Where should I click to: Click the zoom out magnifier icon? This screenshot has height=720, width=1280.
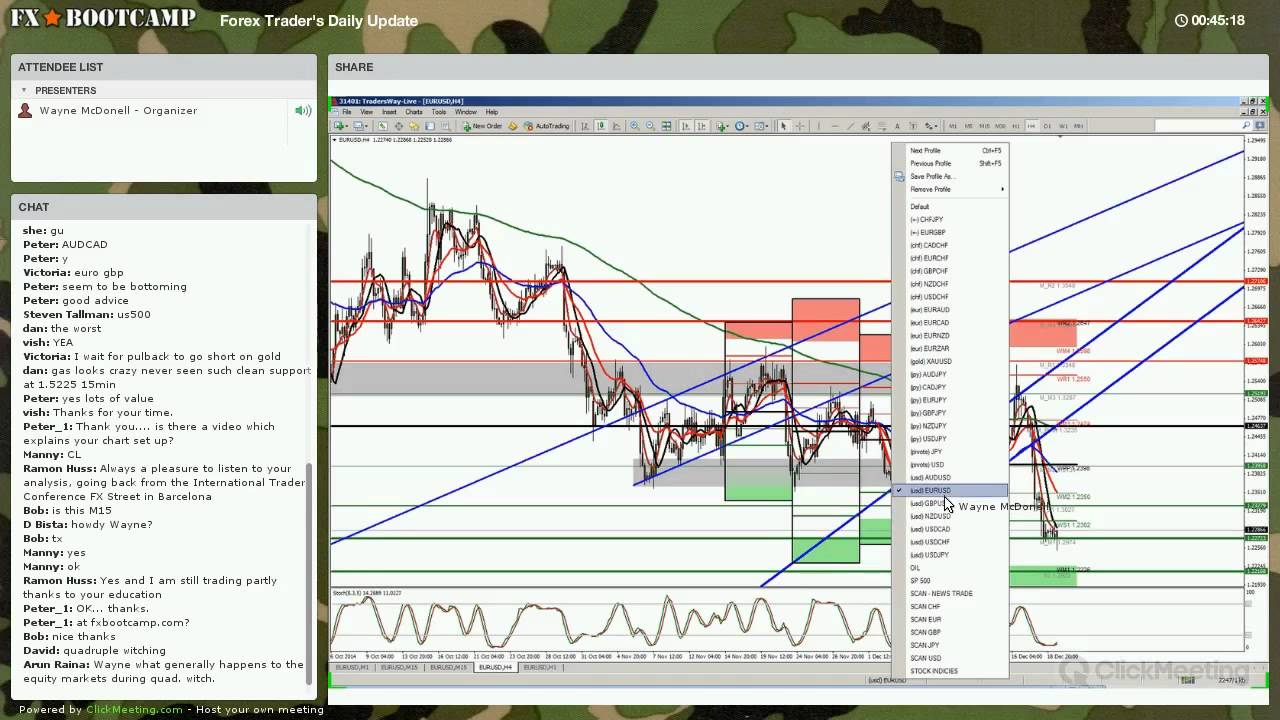pyautogui.click(x=650, y=126)
